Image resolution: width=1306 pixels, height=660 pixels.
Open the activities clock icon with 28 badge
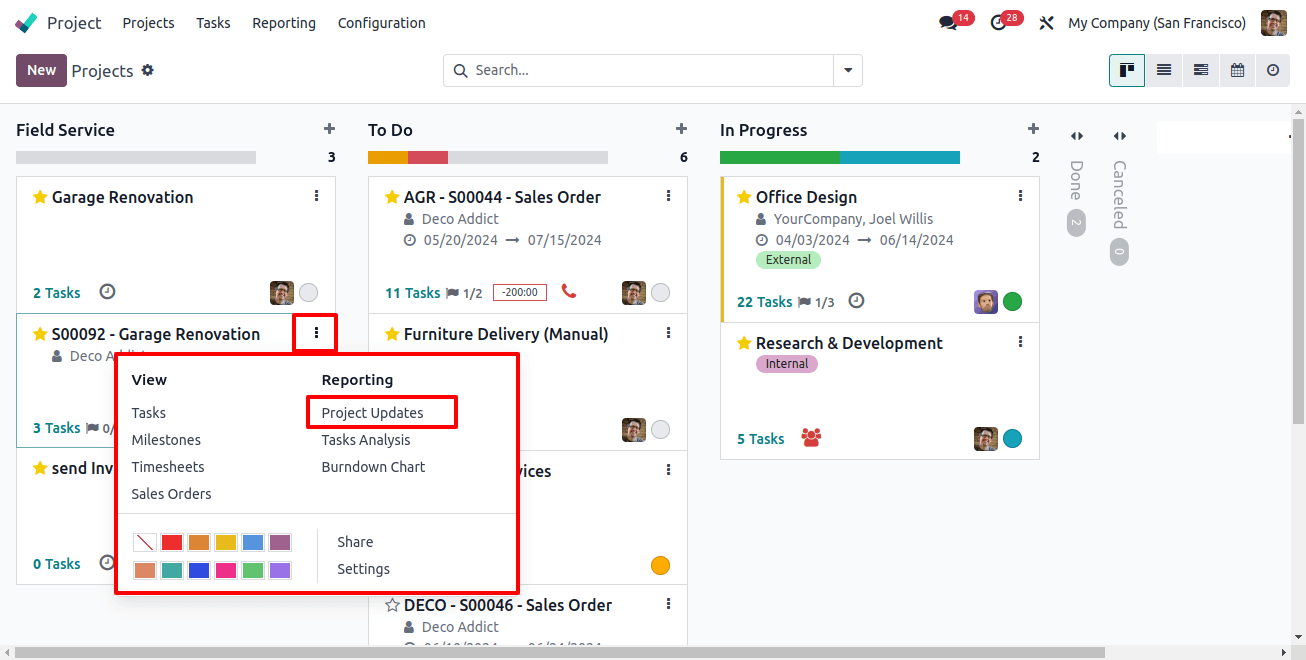(998, 23)
